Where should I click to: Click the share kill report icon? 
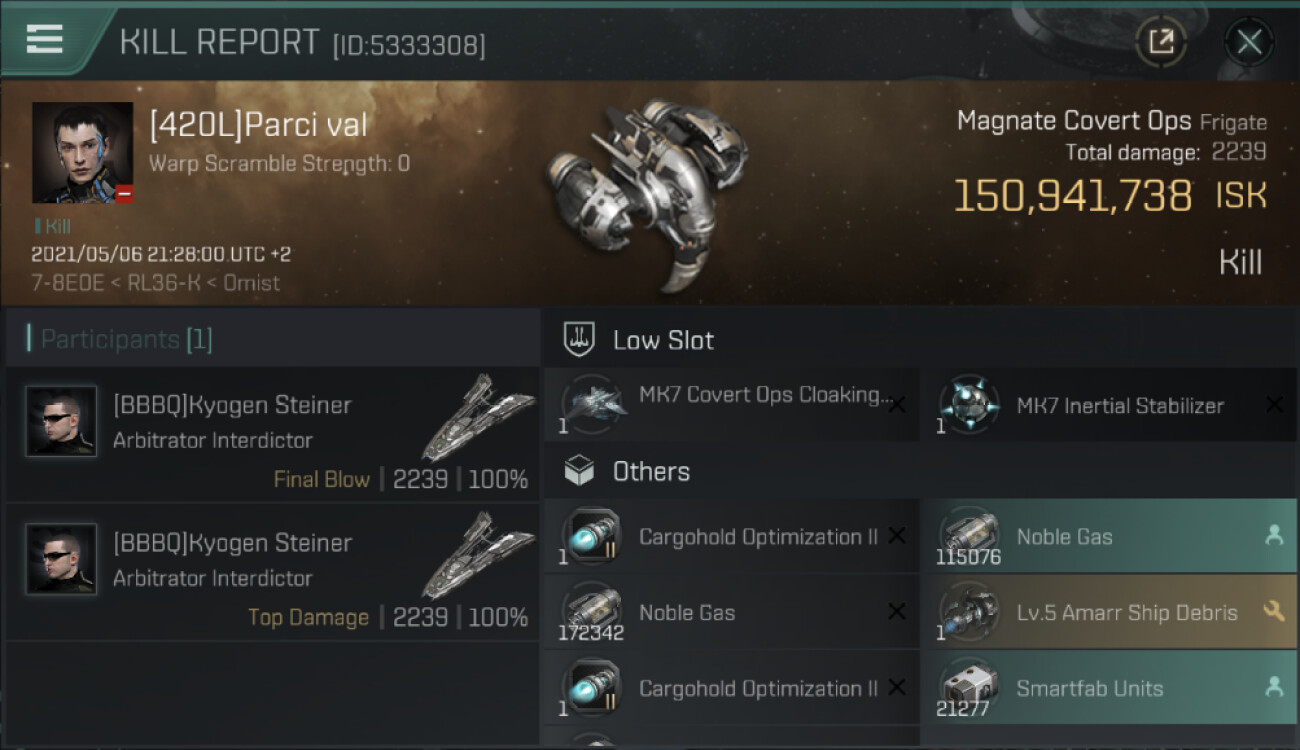click(x=1160, y=42)
